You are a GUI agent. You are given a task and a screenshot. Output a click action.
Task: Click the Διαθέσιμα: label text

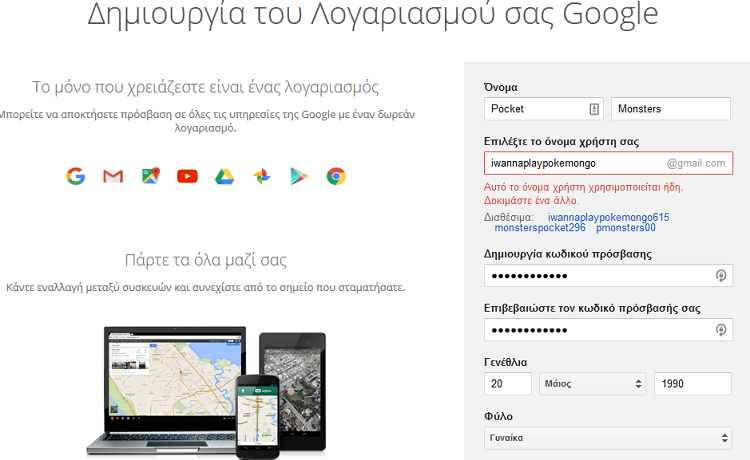click(509, 217)
